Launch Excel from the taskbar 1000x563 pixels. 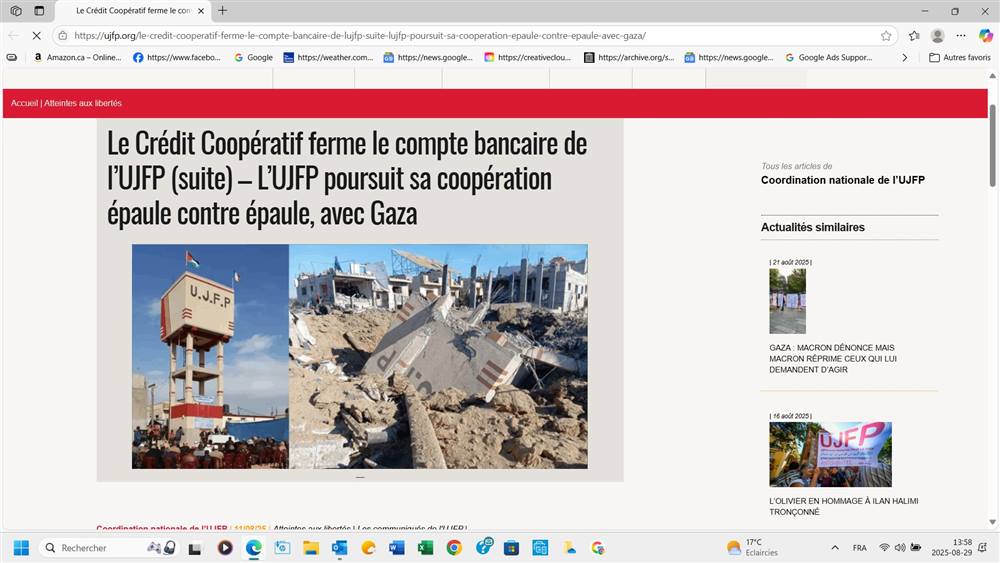coord(425,548)
